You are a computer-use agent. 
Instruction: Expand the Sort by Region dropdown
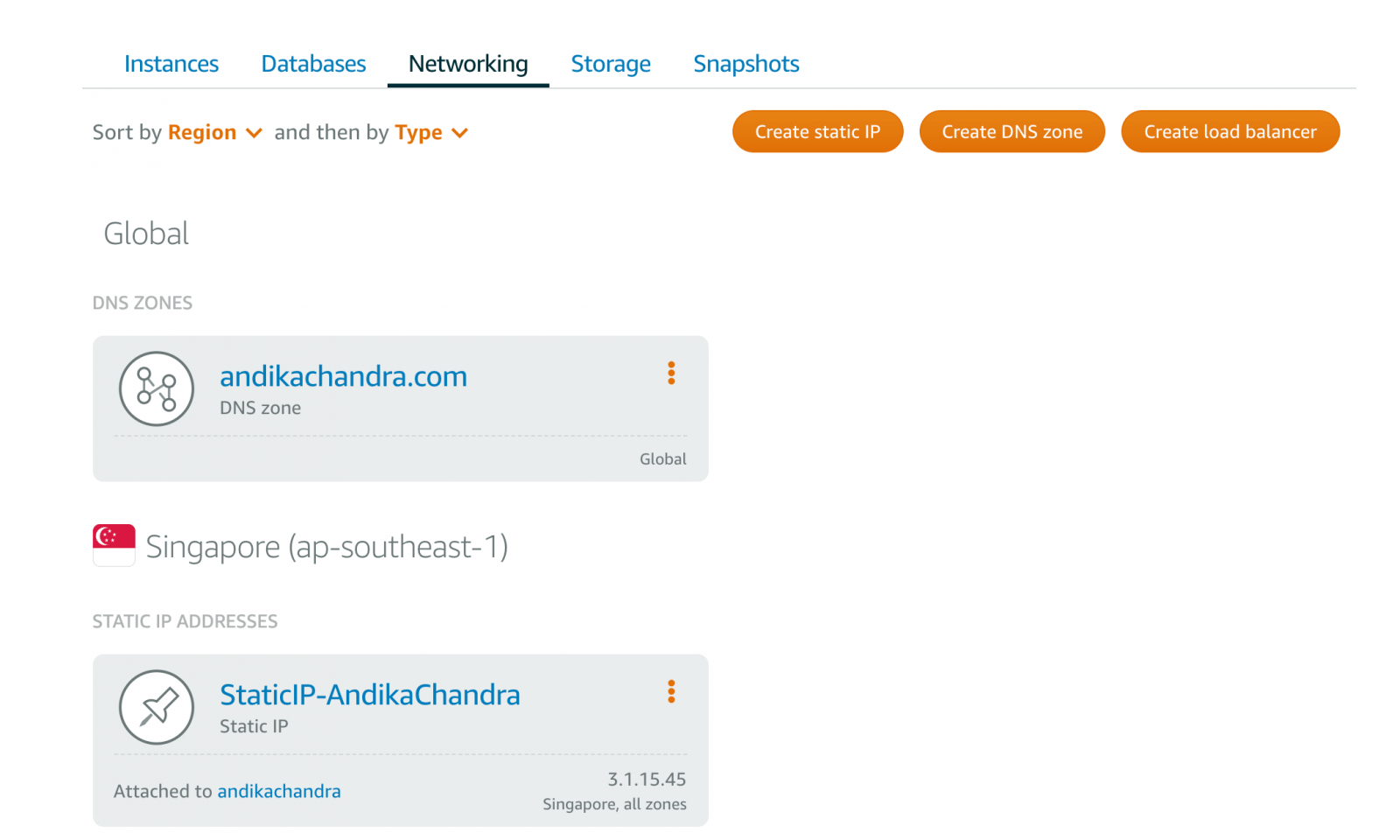pyautogui.click(x=214, y=132)
